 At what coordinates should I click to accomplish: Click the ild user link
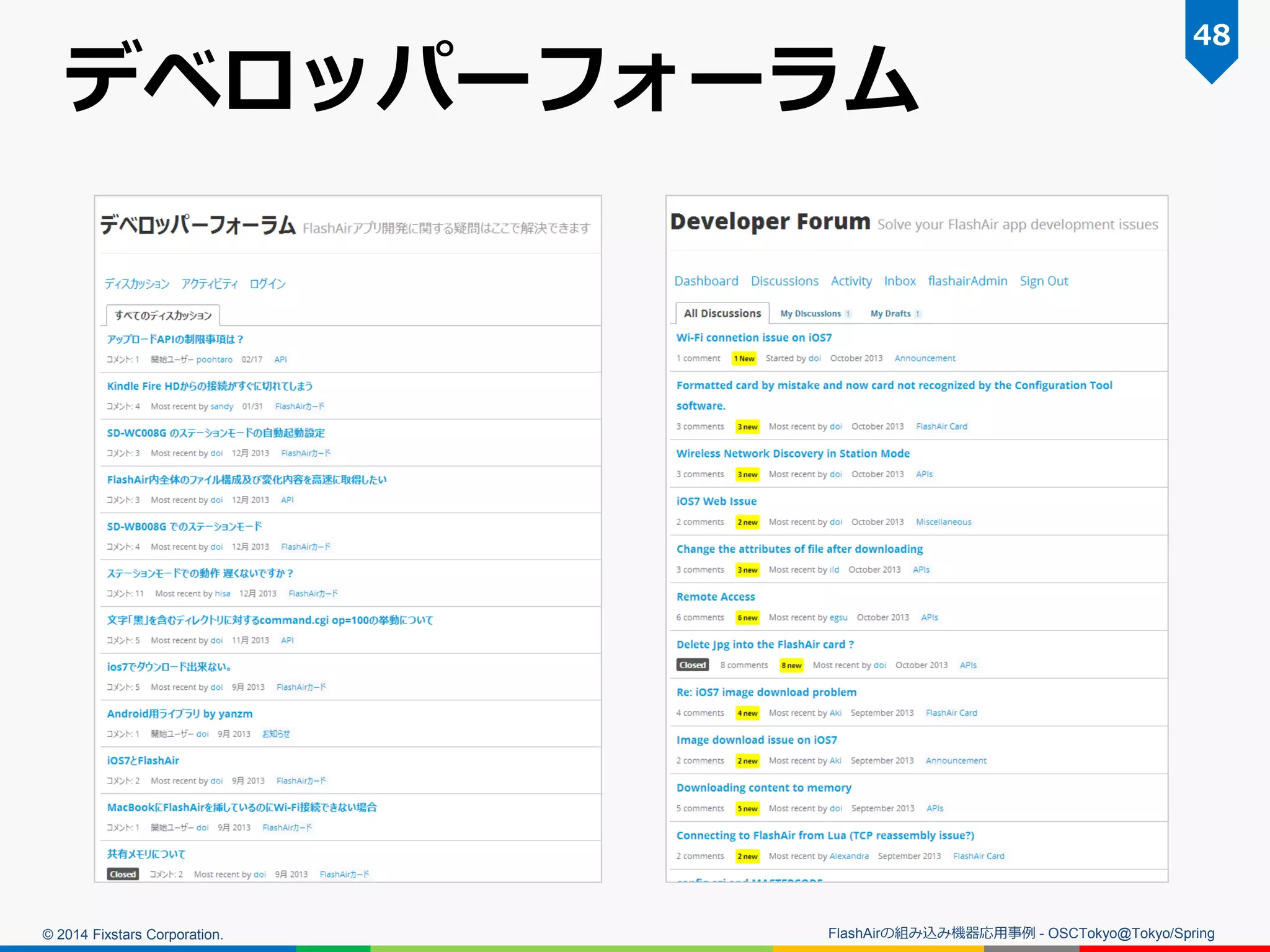click(834, 570)
